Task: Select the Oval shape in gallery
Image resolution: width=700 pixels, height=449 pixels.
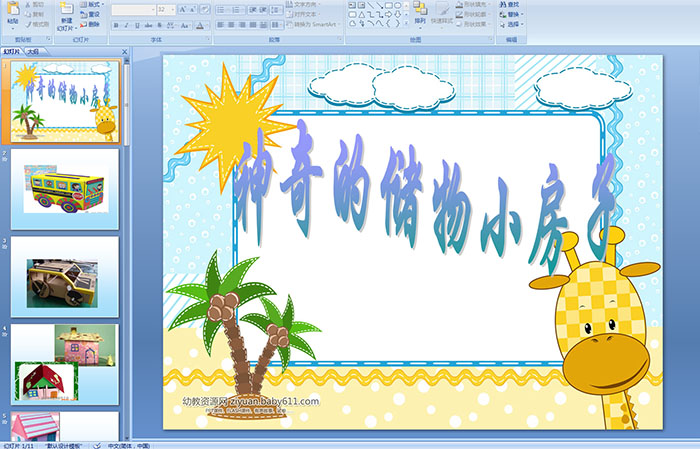Action: pos(398,5)
